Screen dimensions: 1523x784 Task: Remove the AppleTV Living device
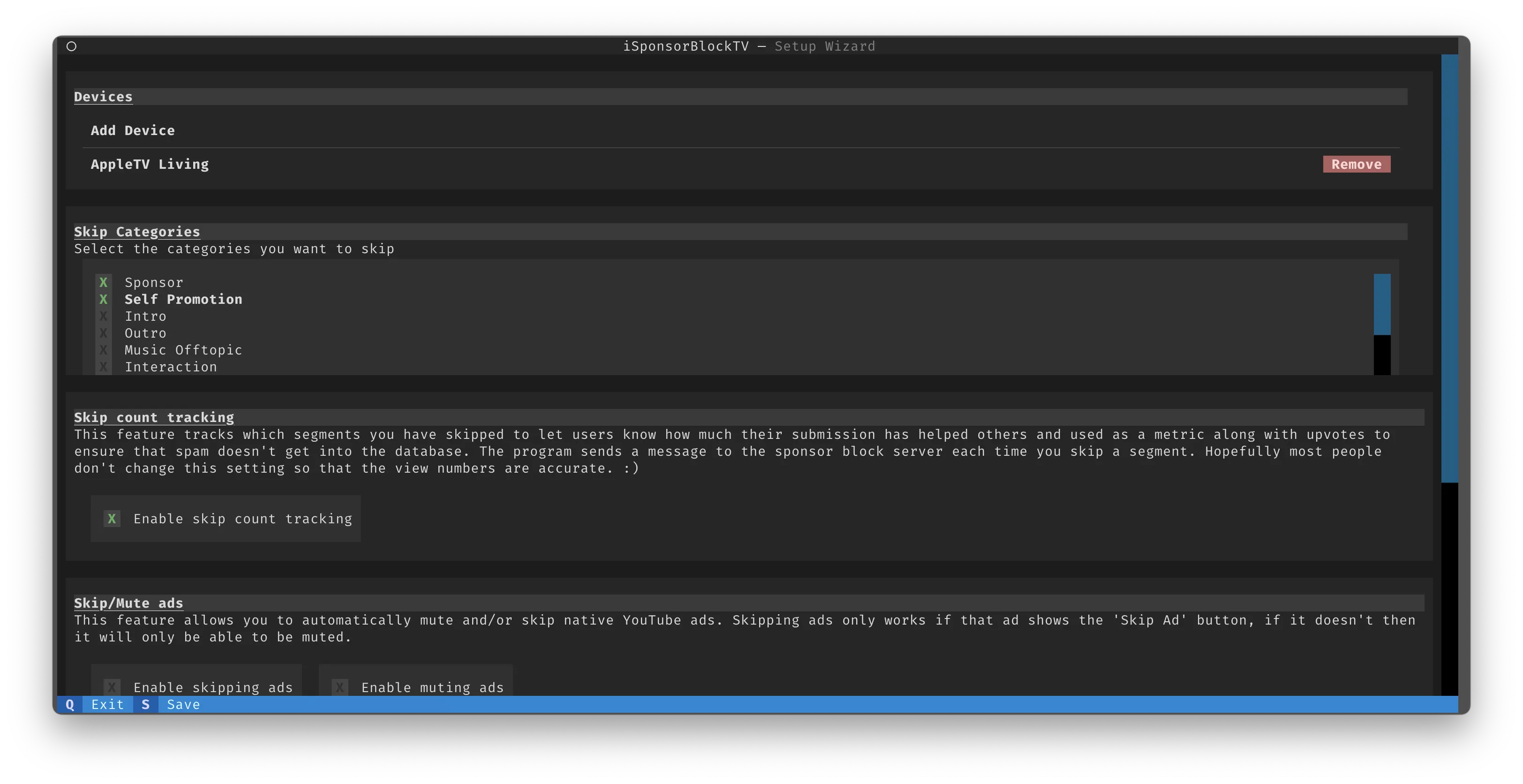click(x=1356, y=165)
